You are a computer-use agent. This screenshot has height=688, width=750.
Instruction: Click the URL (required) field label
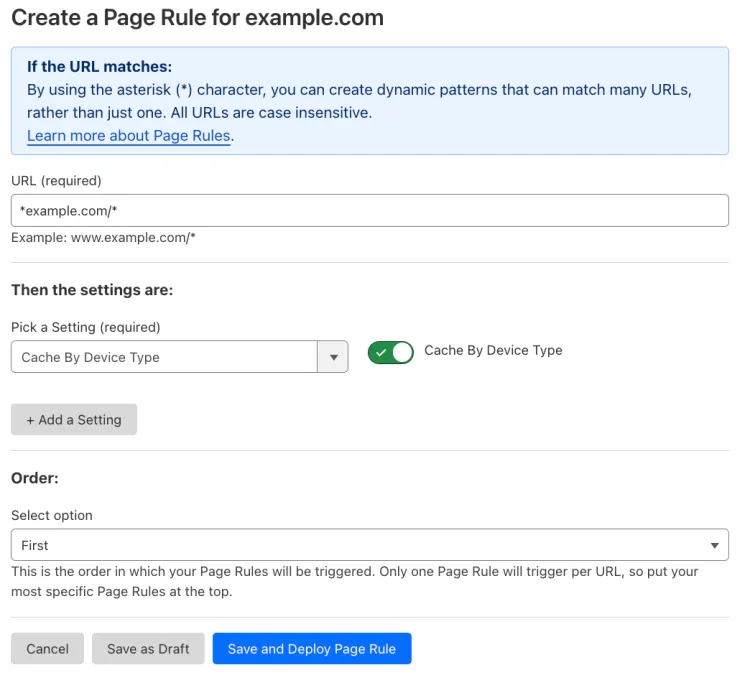point(56,181)
